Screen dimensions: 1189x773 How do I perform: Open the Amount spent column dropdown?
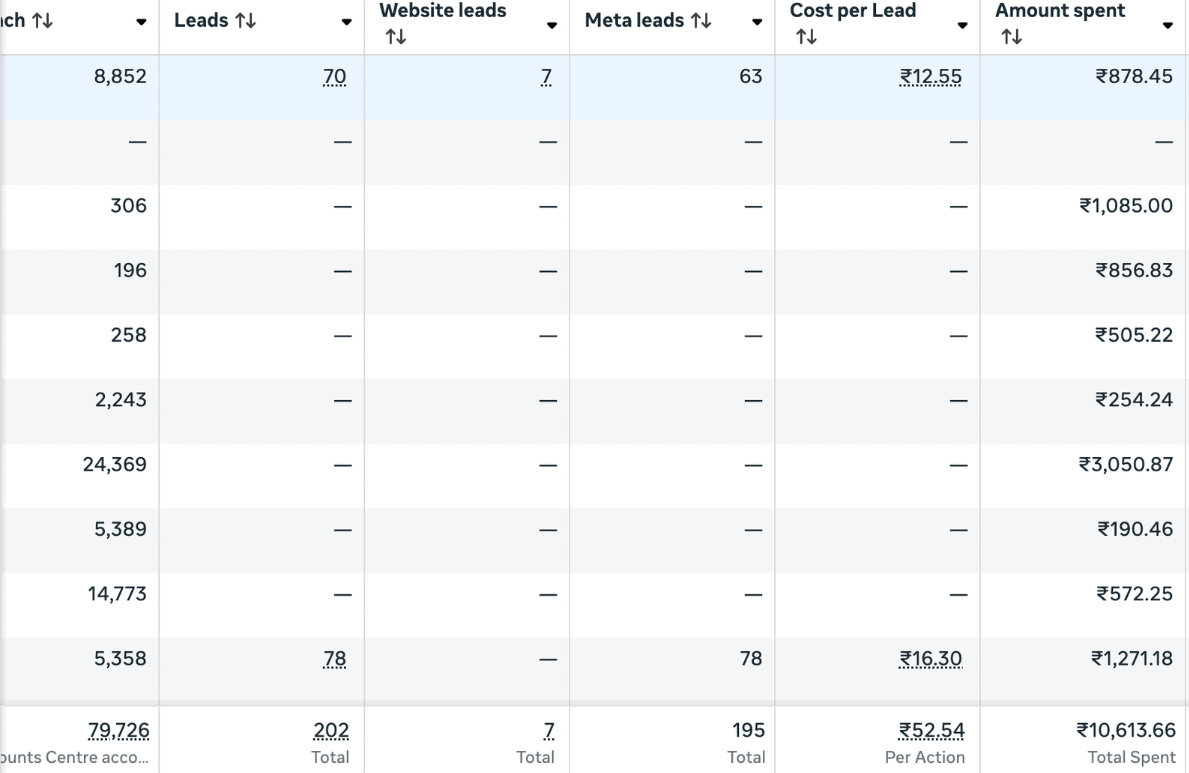1167,25
